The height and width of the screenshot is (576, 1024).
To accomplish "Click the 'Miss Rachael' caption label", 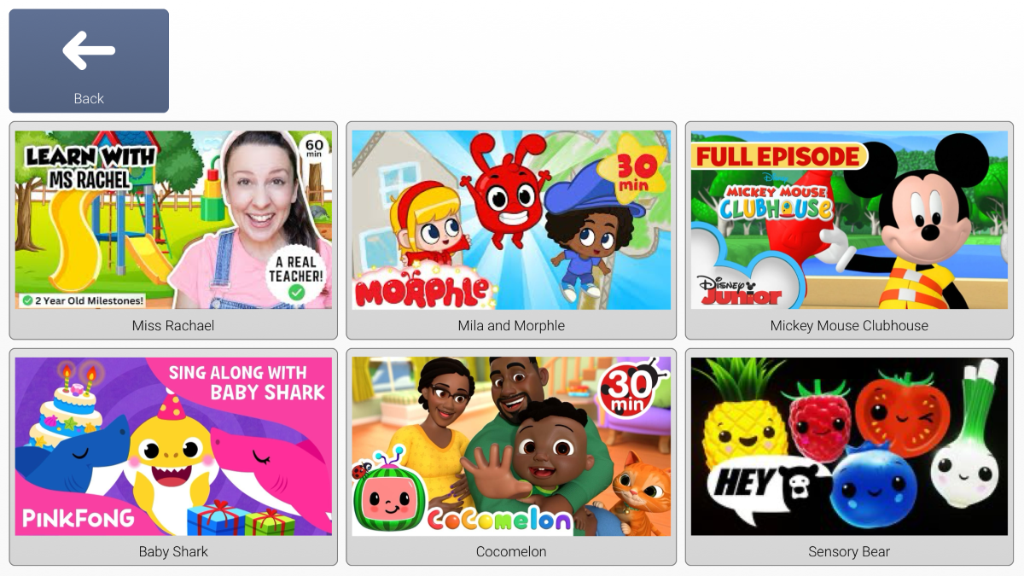I will (x=173, y=325).
